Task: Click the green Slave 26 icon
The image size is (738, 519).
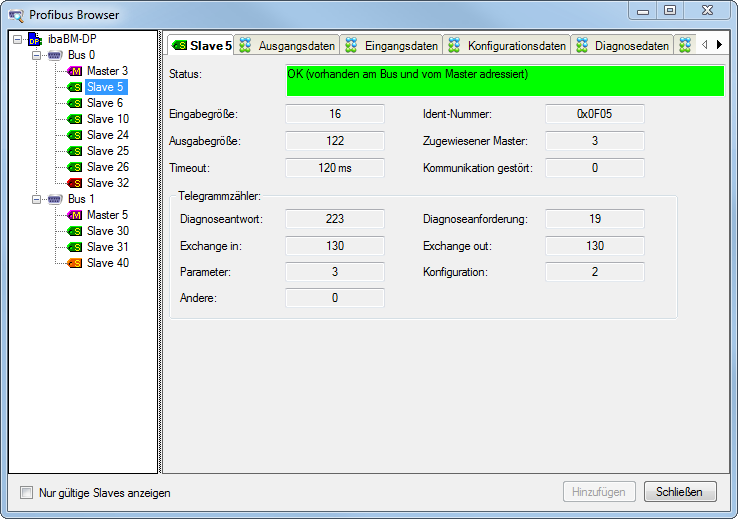Action: tap(74, 167)
